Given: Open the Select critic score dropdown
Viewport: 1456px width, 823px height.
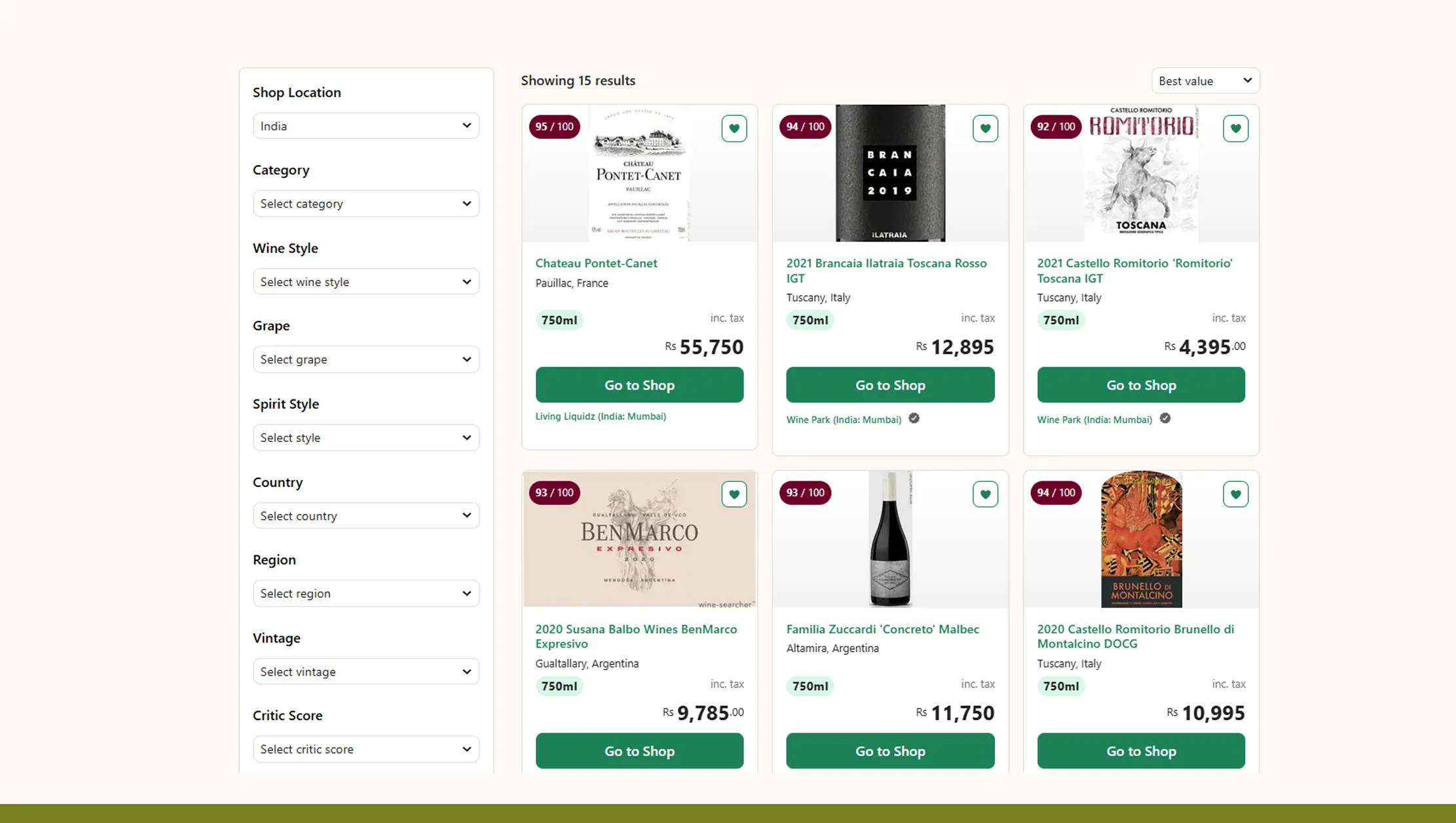Looking at the screenshot, I should pos(365,748).
